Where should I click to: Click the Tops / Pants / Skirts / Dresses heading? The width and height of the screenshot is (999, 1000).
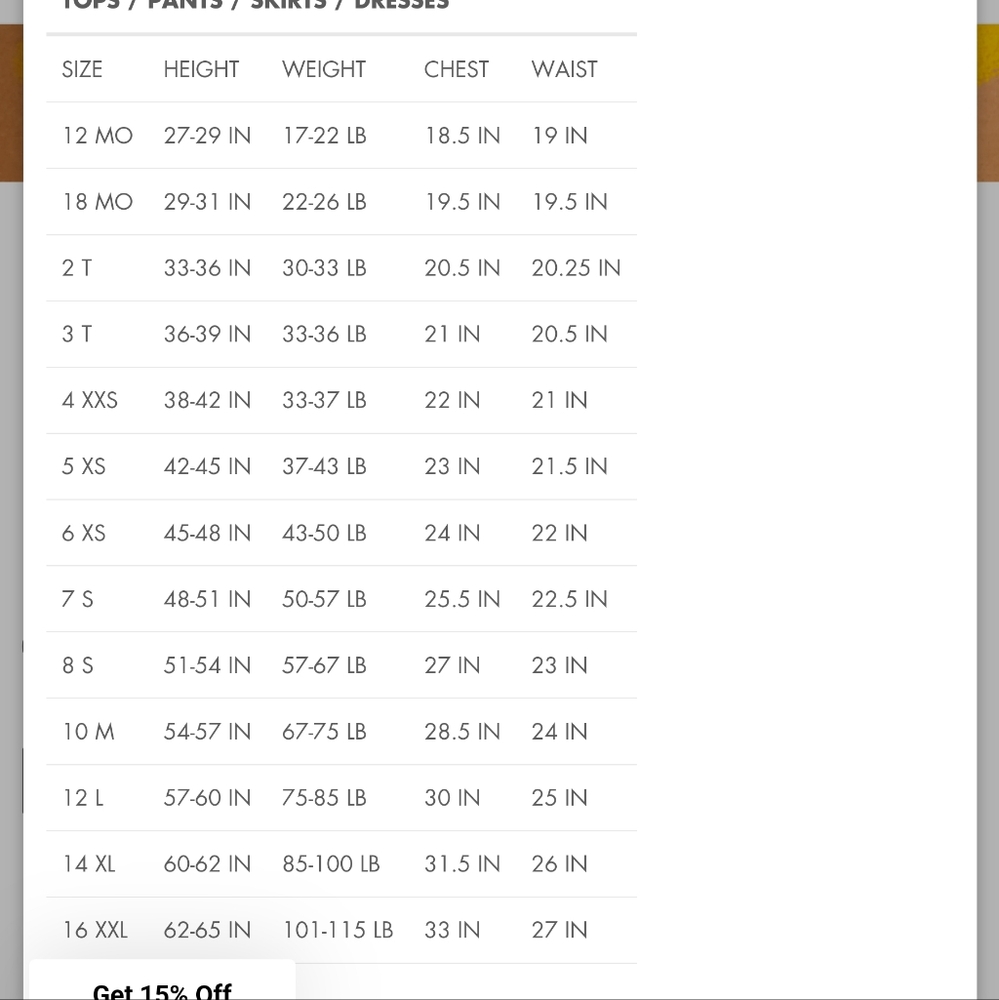[255, 4]
